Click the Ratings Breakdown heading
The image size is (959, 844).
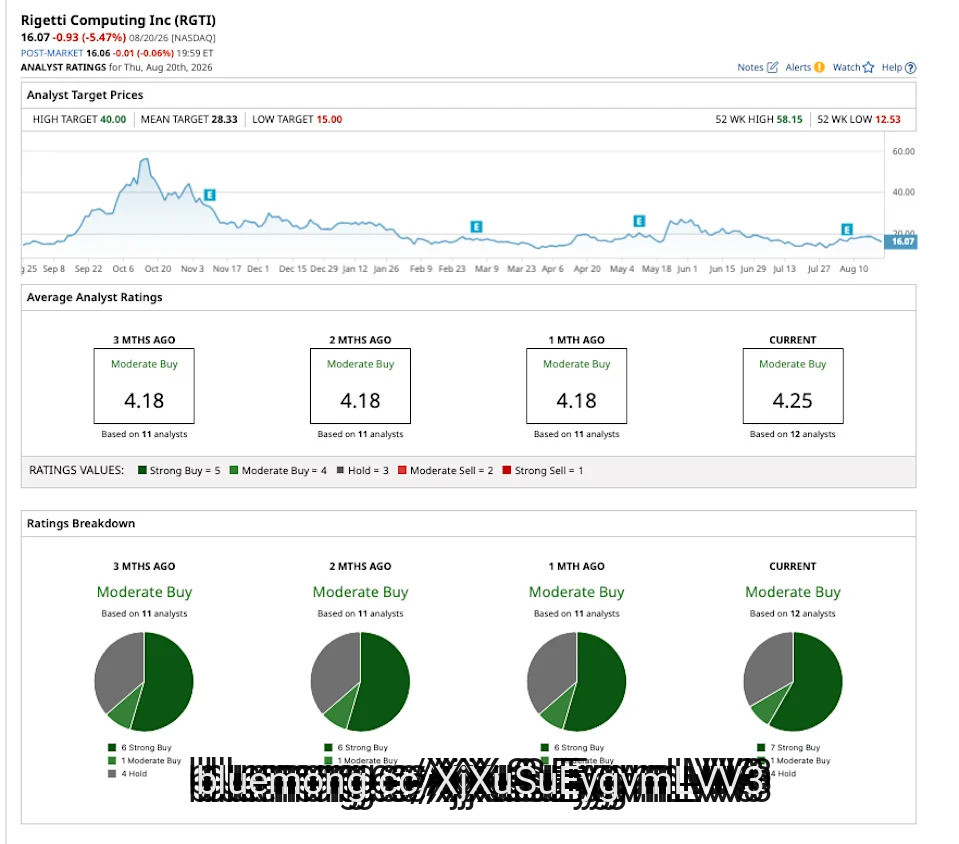pyautogui.click(x=81, y=524)
